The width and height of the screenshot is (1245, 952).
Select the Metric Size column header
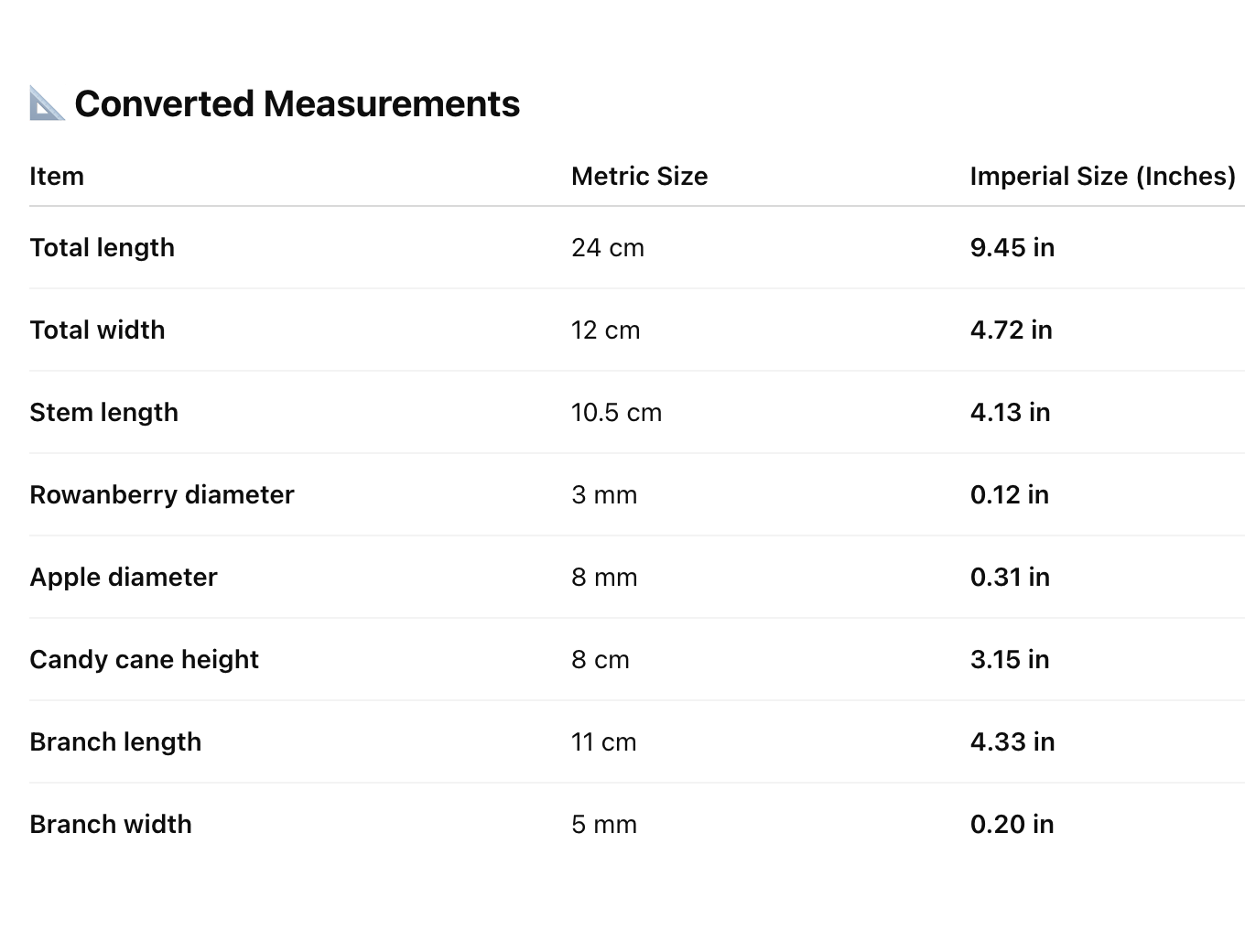639,176
